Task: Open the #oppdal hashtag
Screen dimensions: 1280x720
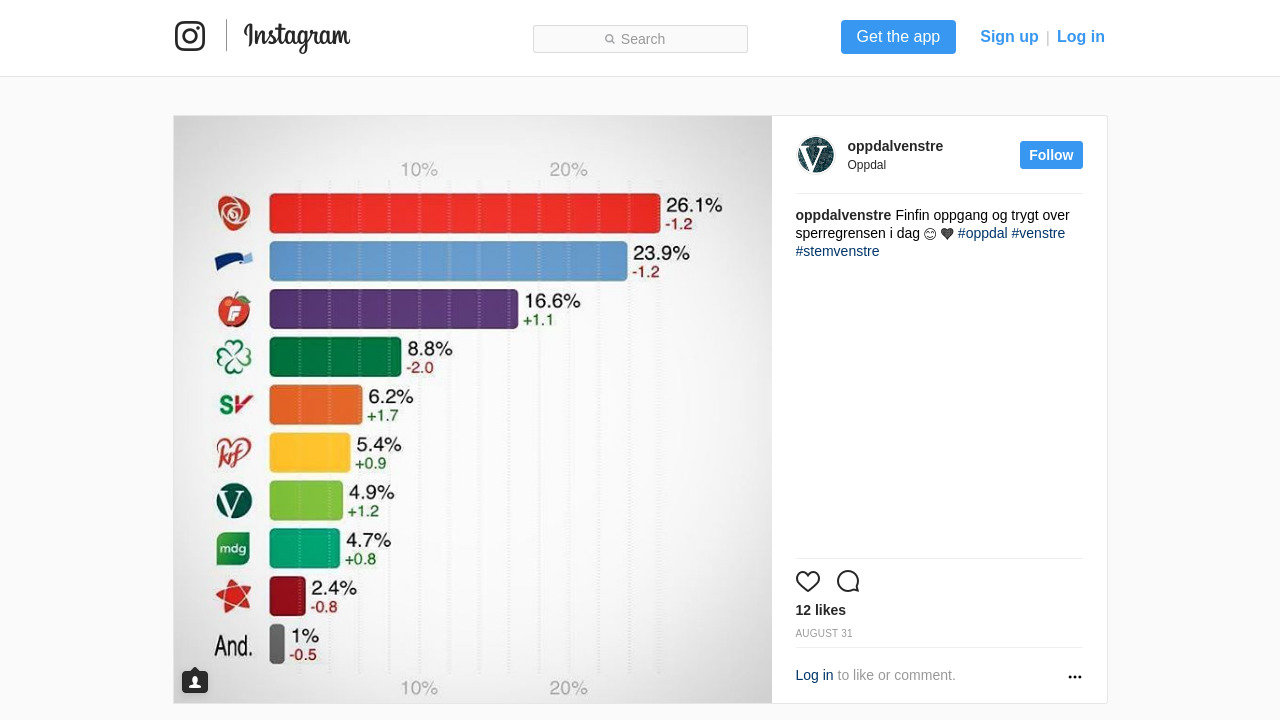Action: (982, 233)
